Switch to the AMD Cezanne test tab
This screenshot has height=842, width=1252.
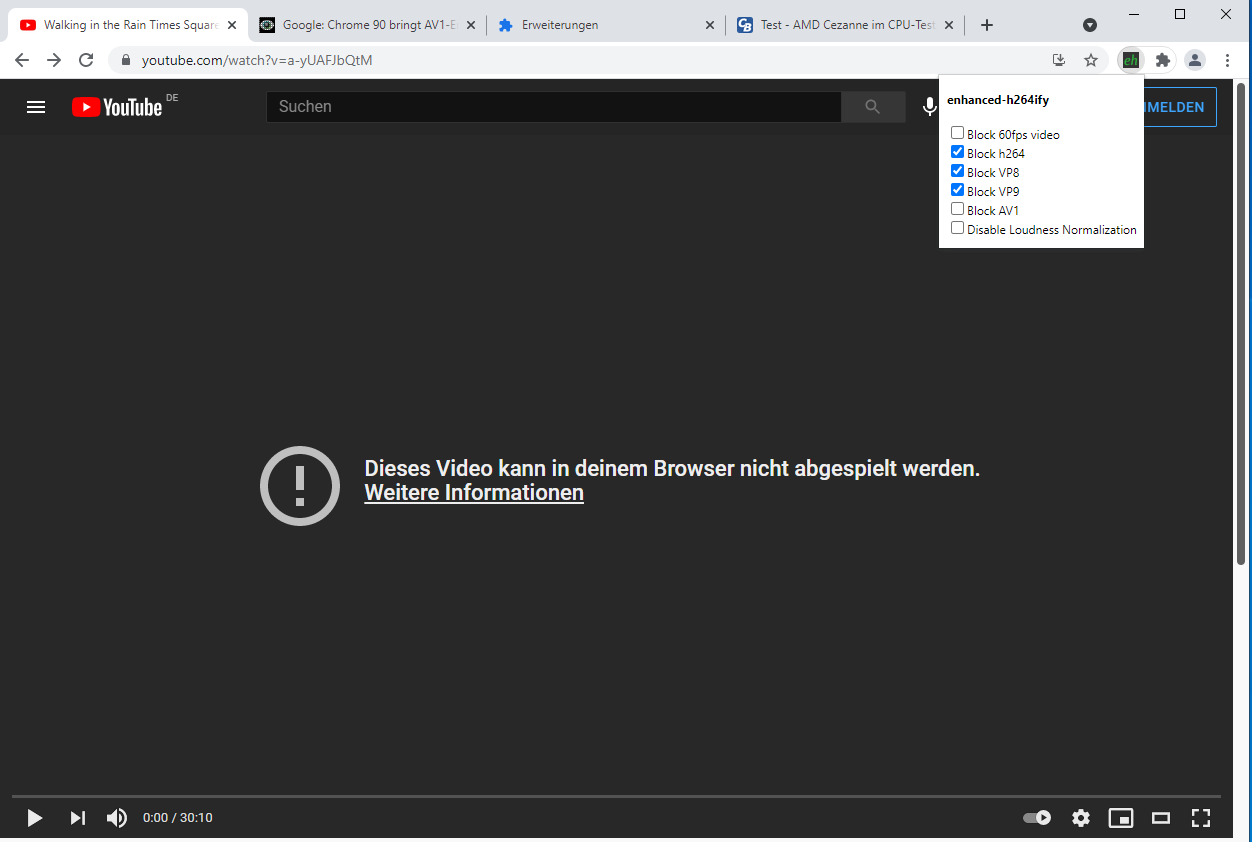click(846, 25)
